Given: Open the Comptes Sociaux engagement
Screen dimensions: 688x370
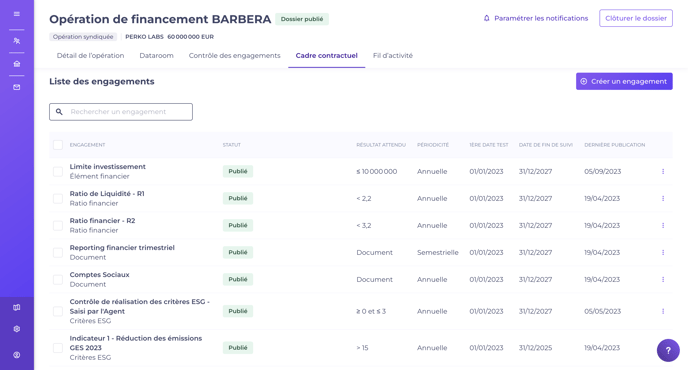Looking at the screenshot, I should (100, 275).
